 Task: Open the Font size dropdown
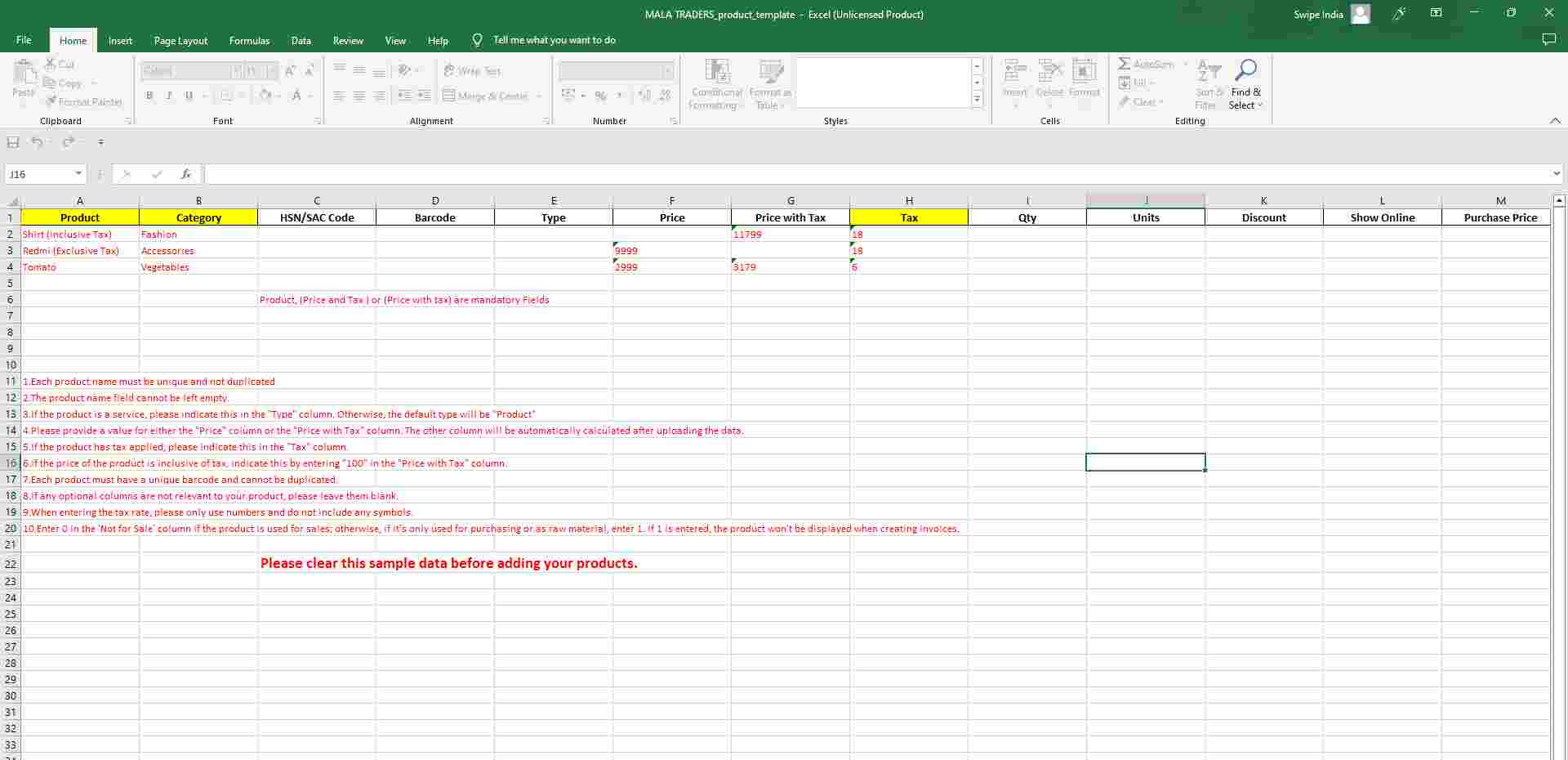tap(273, 71)
